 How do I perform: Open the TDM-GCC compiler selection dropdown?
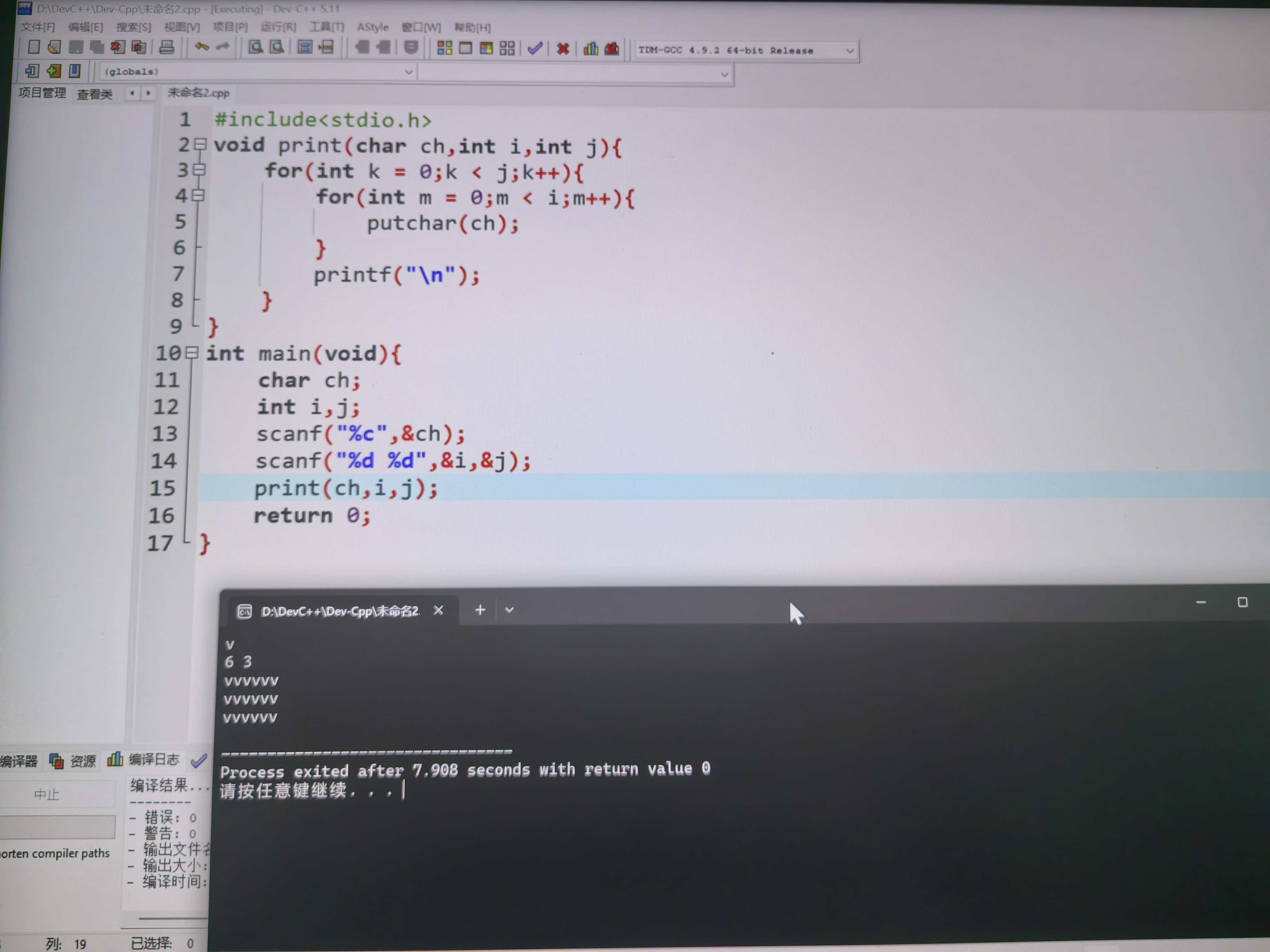point(849,51)
